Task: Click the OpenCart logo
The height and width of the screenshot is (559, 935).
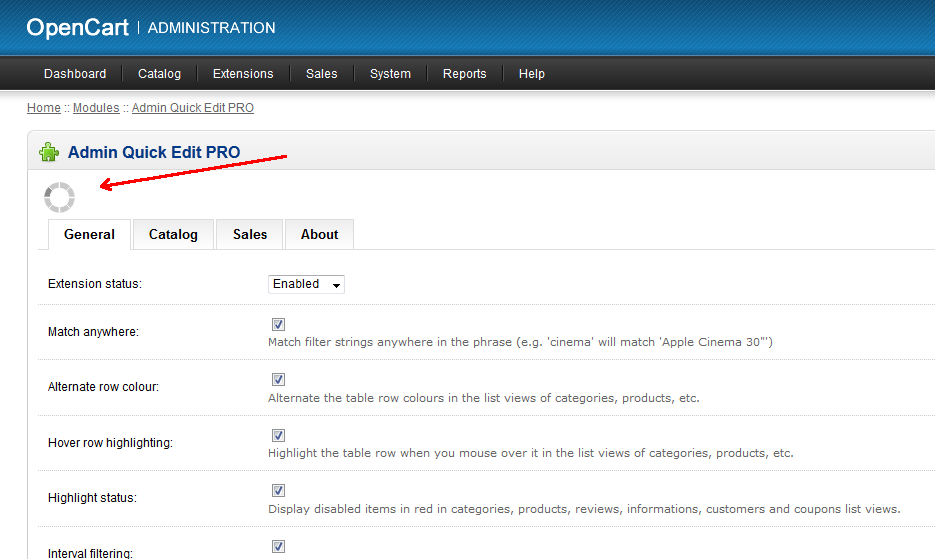Action: [x=78, y=27]
